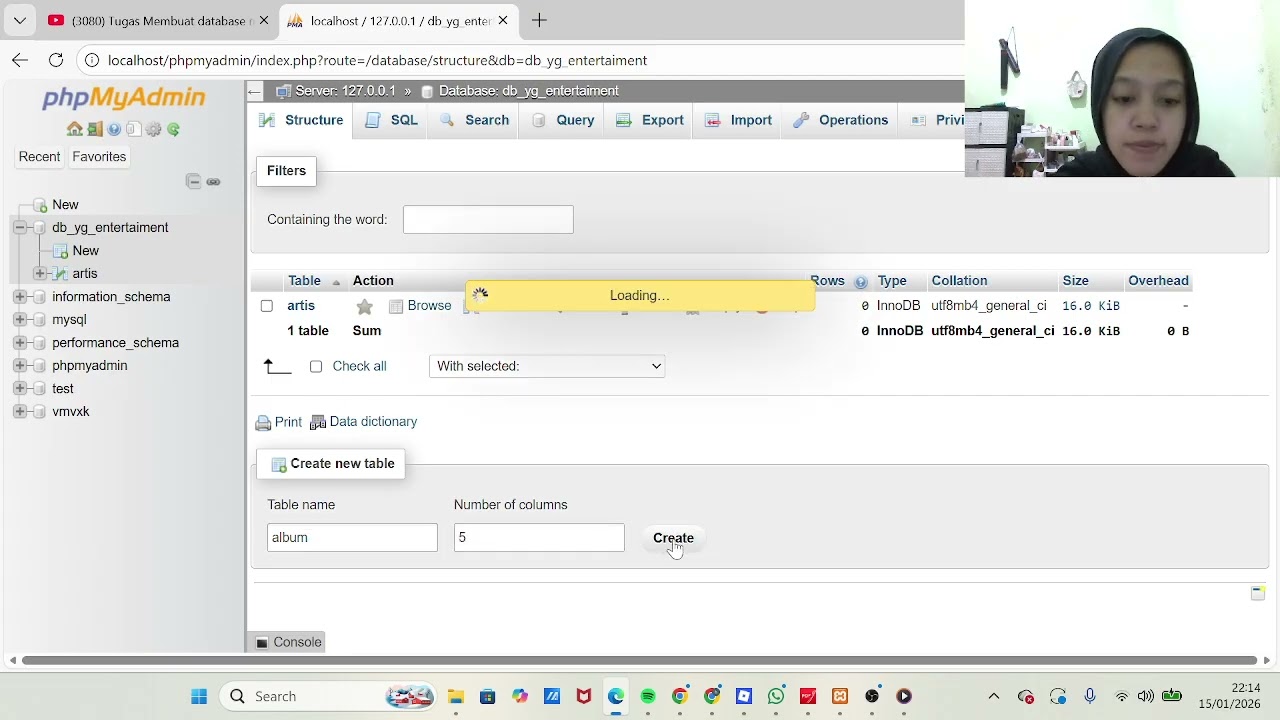Click the Print link
This screenshot has height=720, width=1280.
[x=279, y=422]
